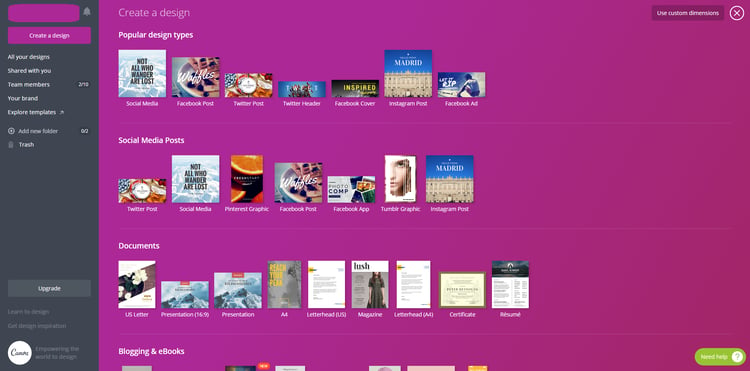Select the Presentation (16:9) document type
Viewport: 750px width, 371px height.
click(x=185, y=295)
